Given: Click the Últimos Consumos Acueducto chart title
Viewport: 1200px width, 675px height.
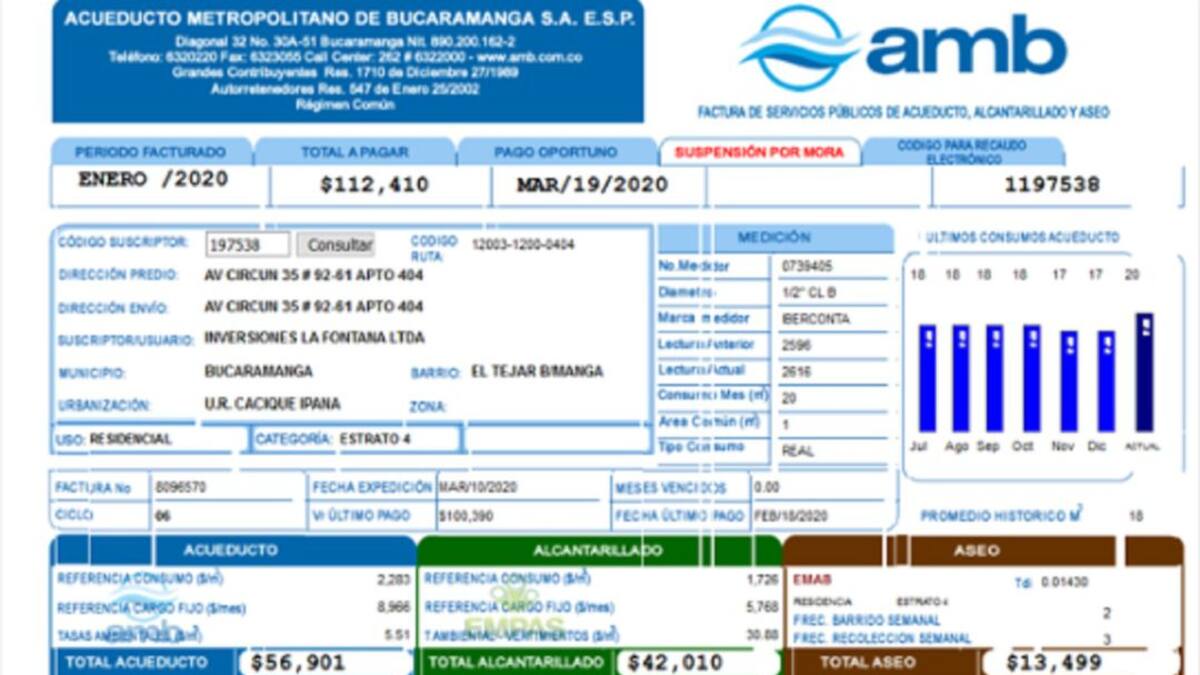Looking at the screenshot, I should 1023,238.
